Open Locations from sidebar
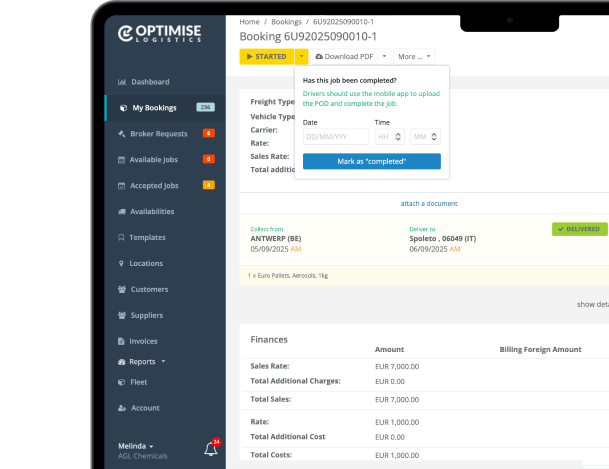The height and width of the screenshot is (469, 609). (x=146, y=264)
